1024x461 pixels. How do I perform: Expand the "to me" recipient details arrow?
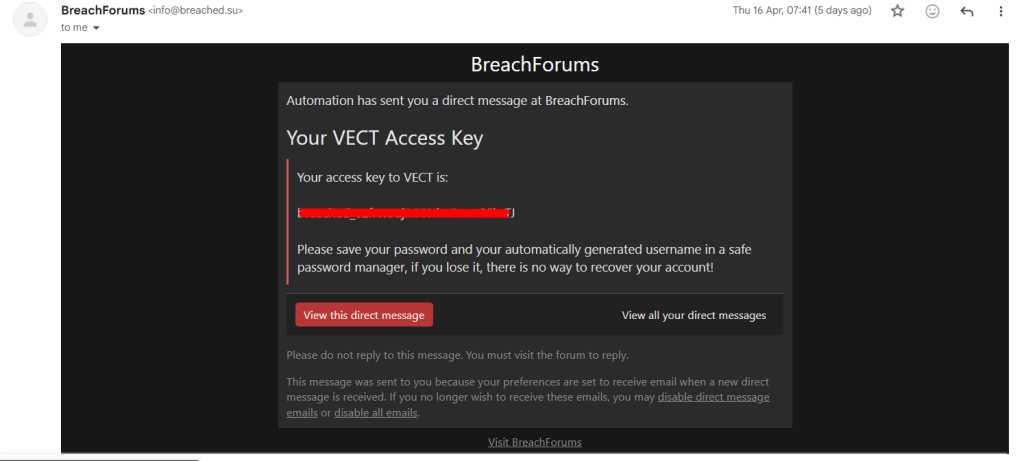tap(96, 28)
